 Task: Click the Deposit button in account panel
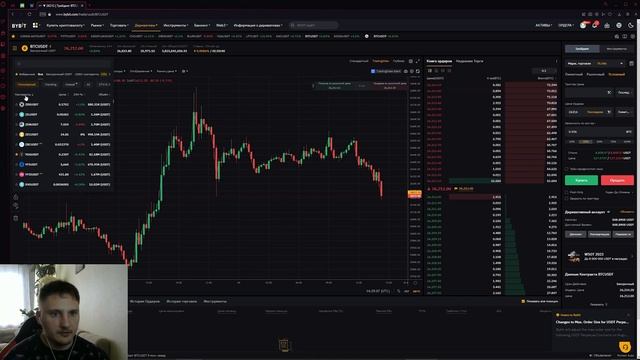click(x=576, y=234)
